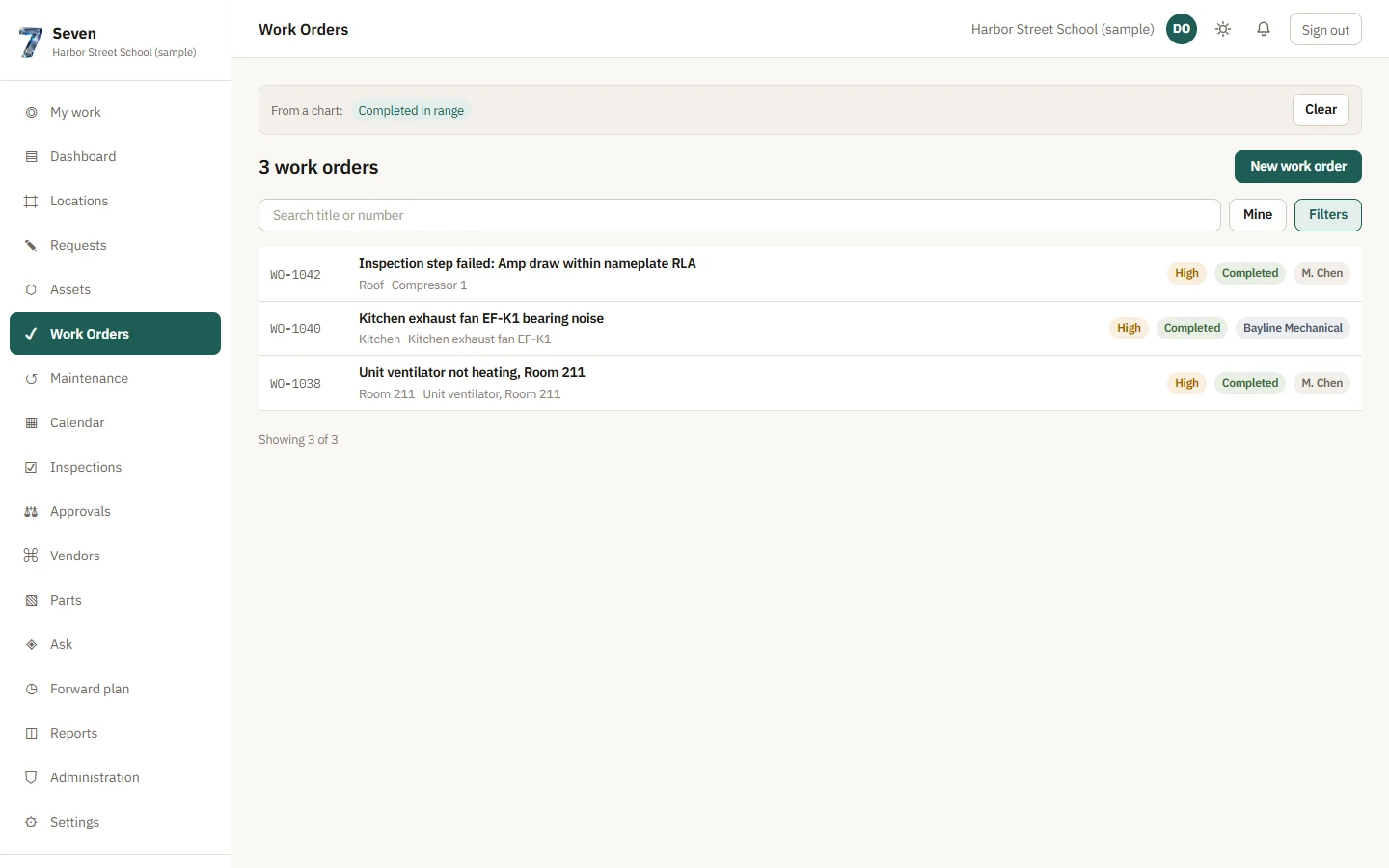
Task: Click the Search title or number field
Action: [740, 215]
